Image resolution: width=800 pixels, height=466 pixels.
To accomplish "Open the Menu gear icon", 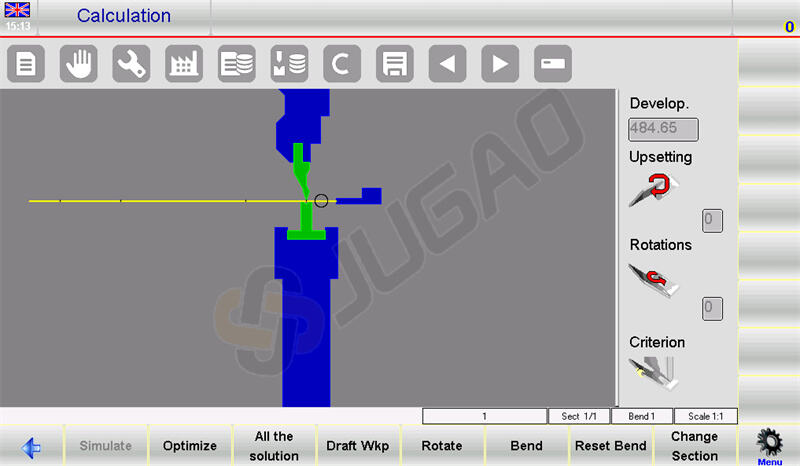I will click(x=769, y=445).
